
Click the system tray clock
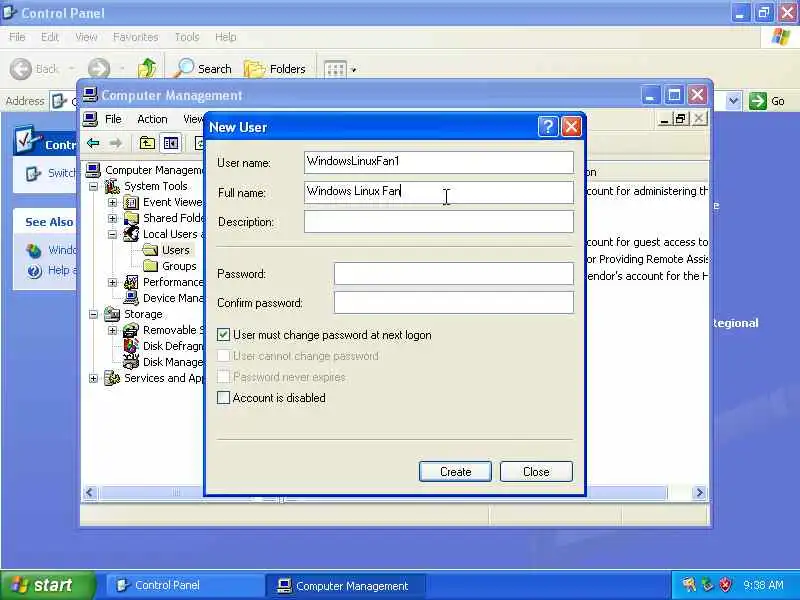click(x=763, y=585)
